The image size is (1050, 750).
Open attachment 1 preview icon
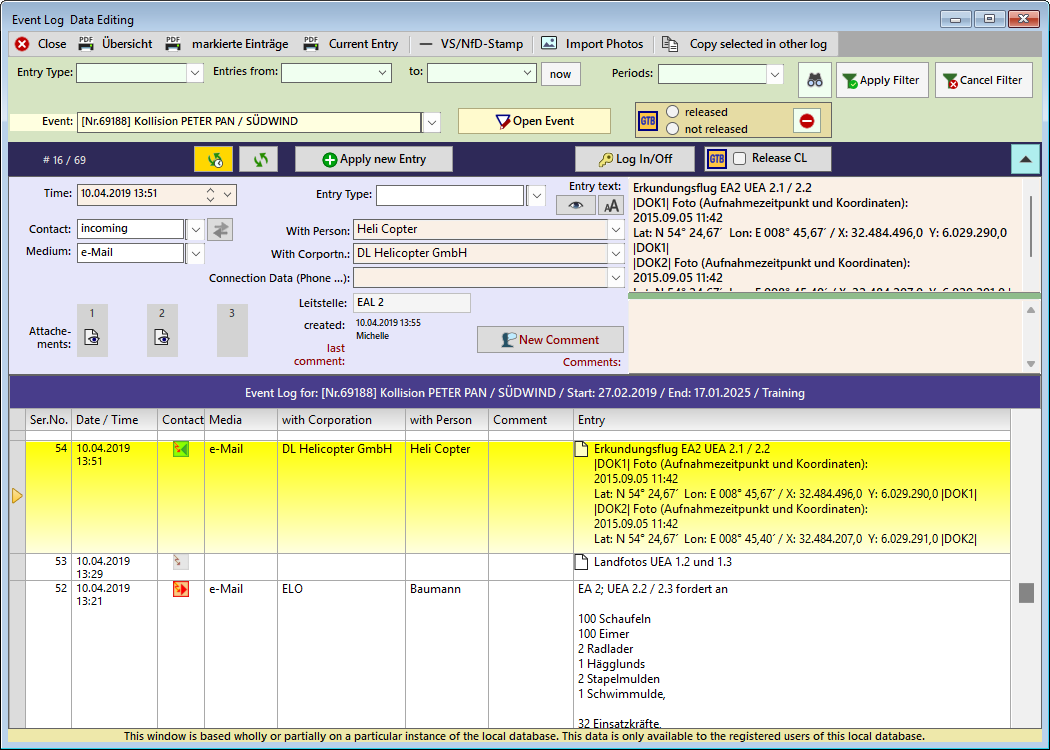[x=92, y=338]
